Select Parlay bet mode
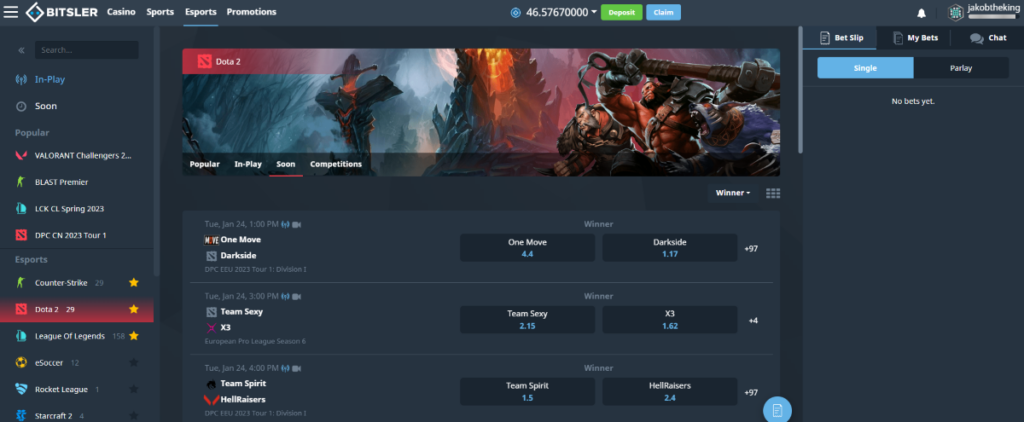Screen dimensions: 1024x422 coord(961,68)
